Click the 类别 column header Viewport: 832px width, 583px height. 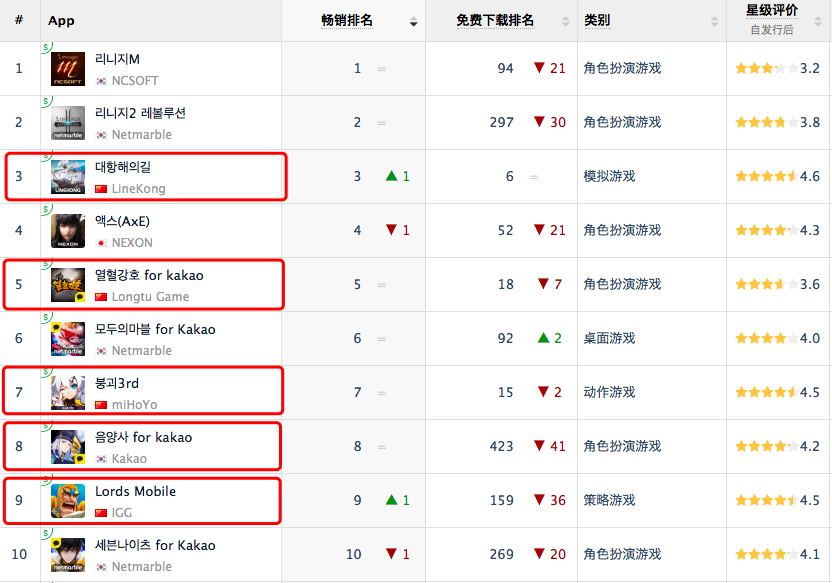pos(597,21)
